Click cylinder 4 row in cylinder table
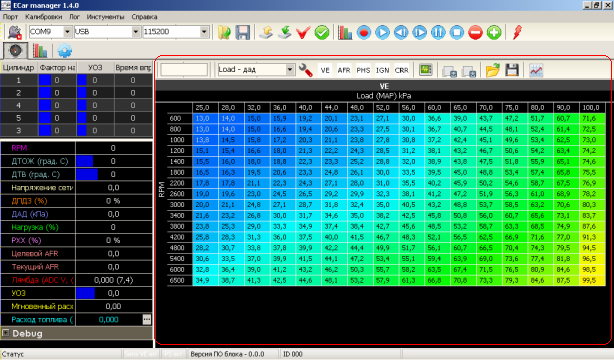This screenshot has width=614, height=360. 76,105
